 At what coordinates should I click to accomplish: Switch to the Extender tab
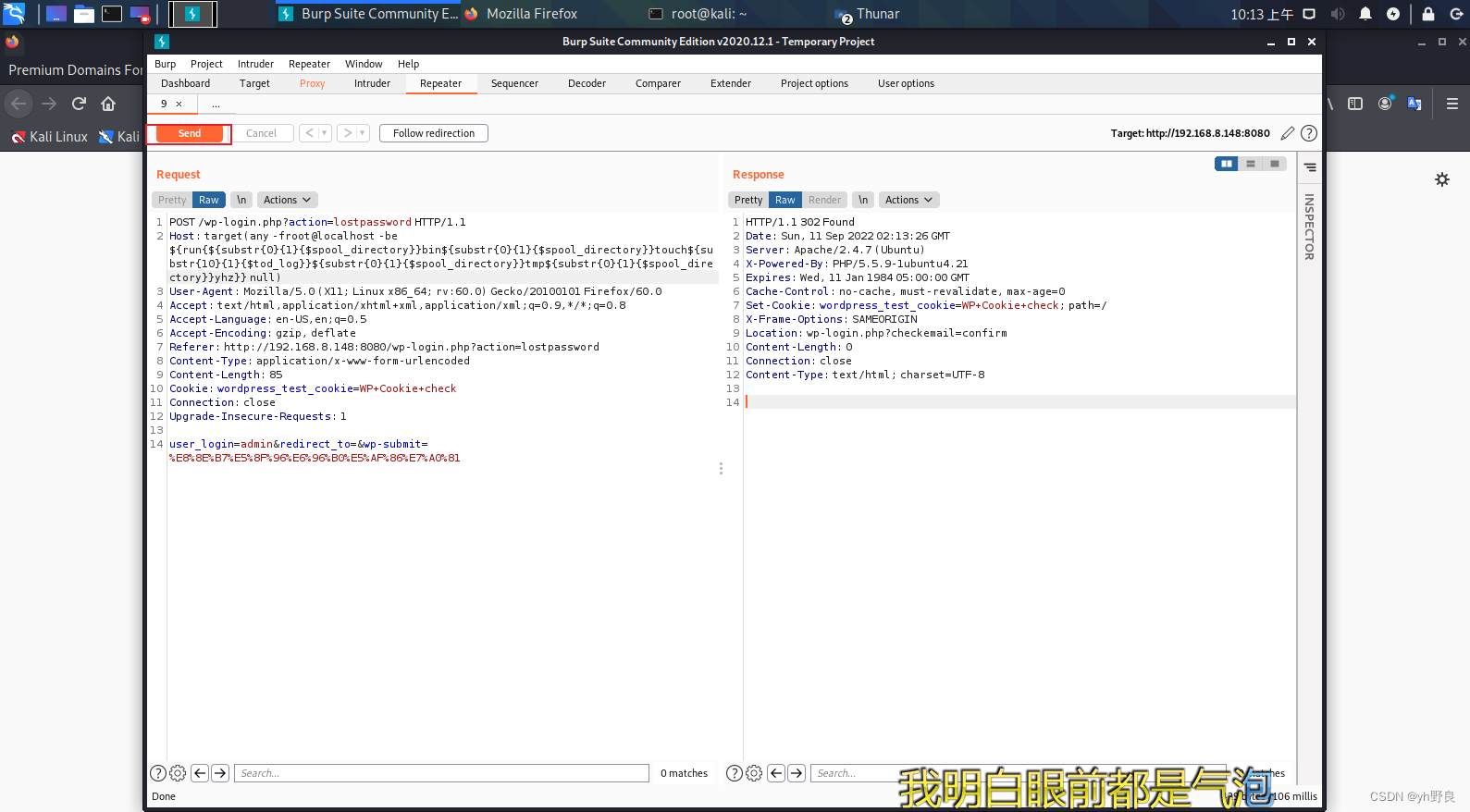731,83
